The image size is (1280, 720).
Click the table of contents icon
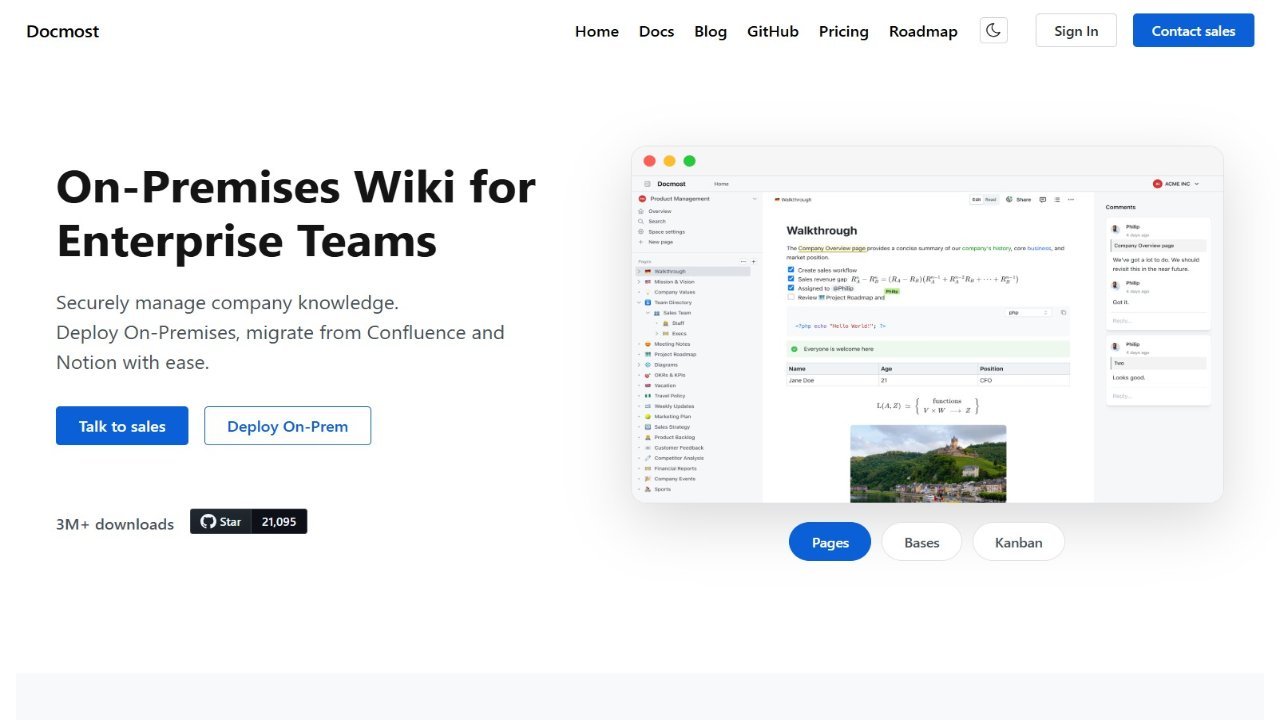(1057, 200)
